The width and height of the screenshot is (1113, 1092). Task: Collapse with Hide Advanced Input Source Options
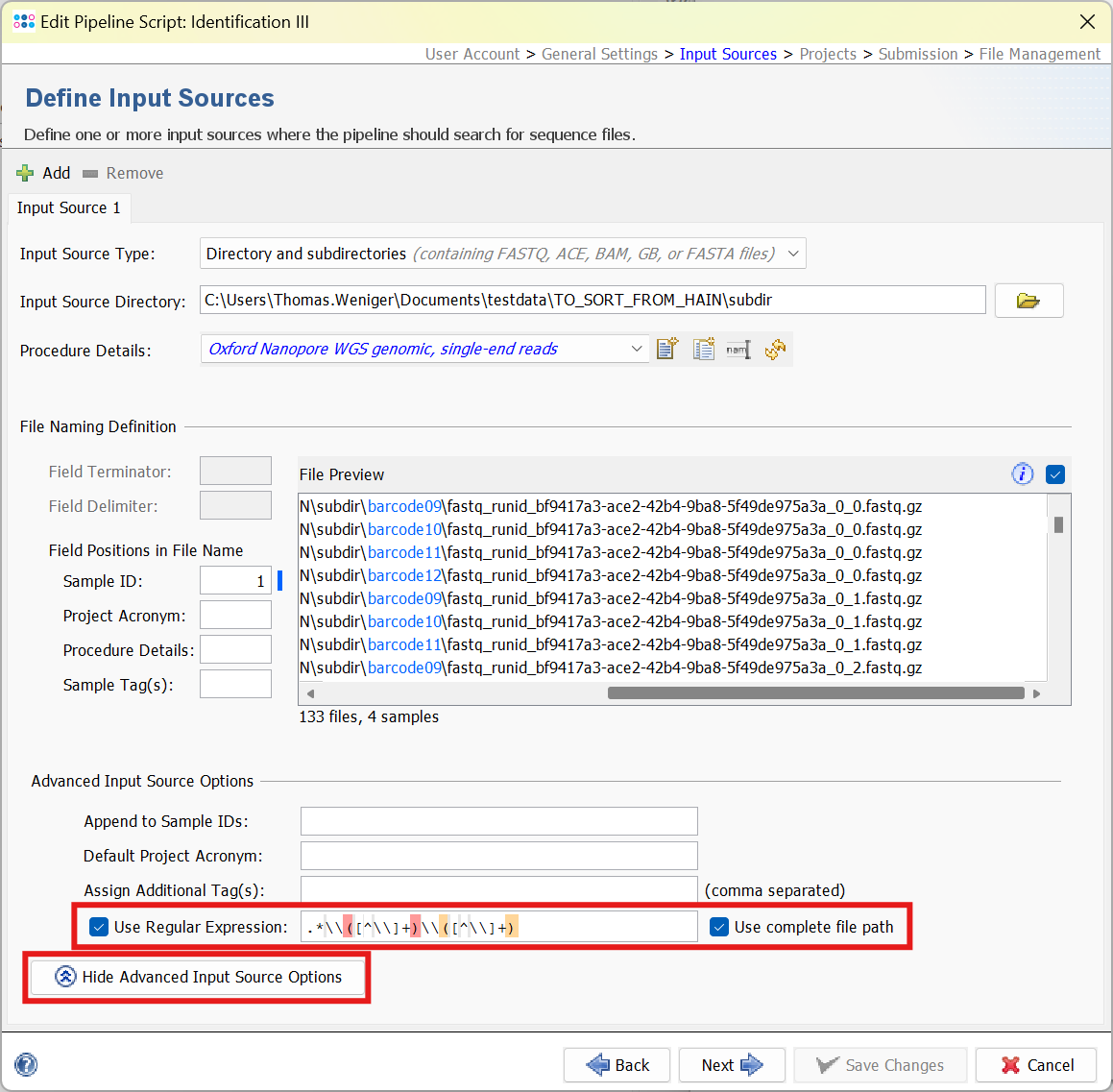(197, 977)
